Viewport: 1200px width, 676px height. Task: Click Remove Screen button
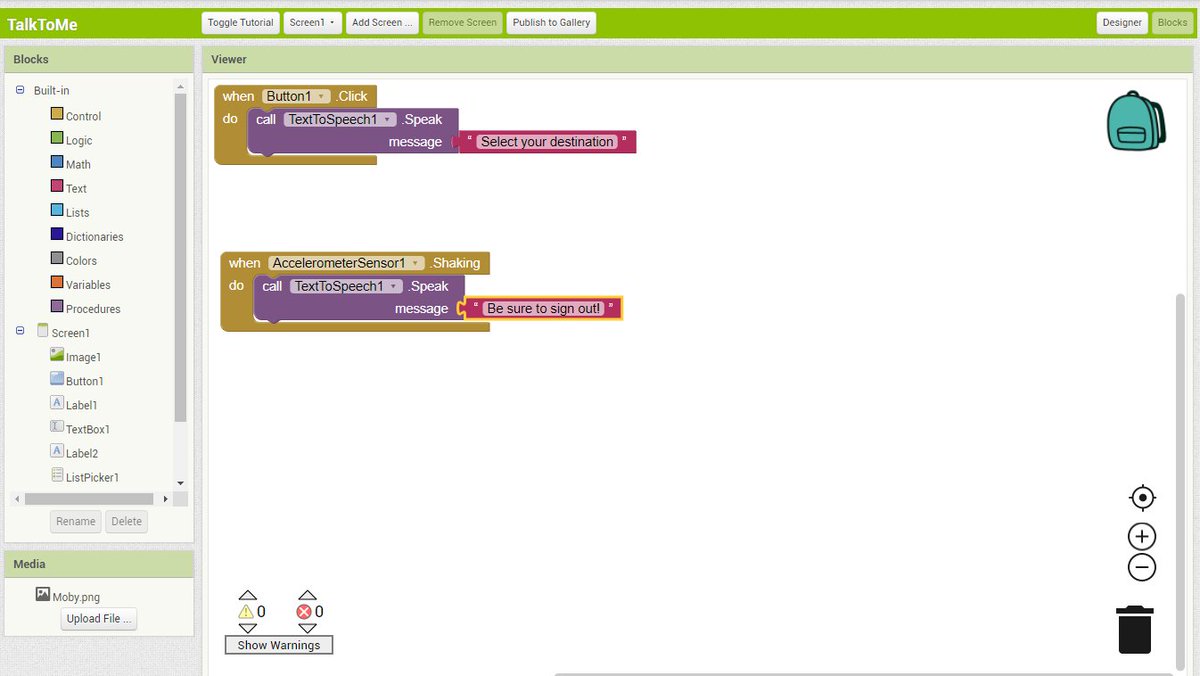462,22
